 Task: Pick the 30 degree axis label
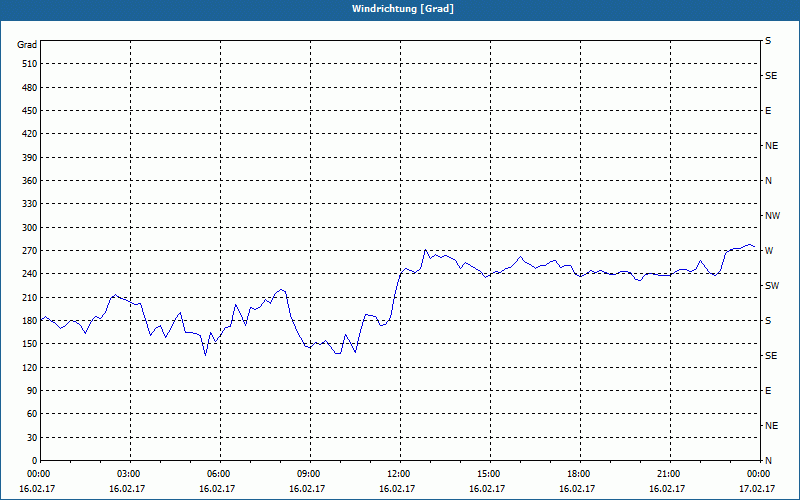point(32,438)
